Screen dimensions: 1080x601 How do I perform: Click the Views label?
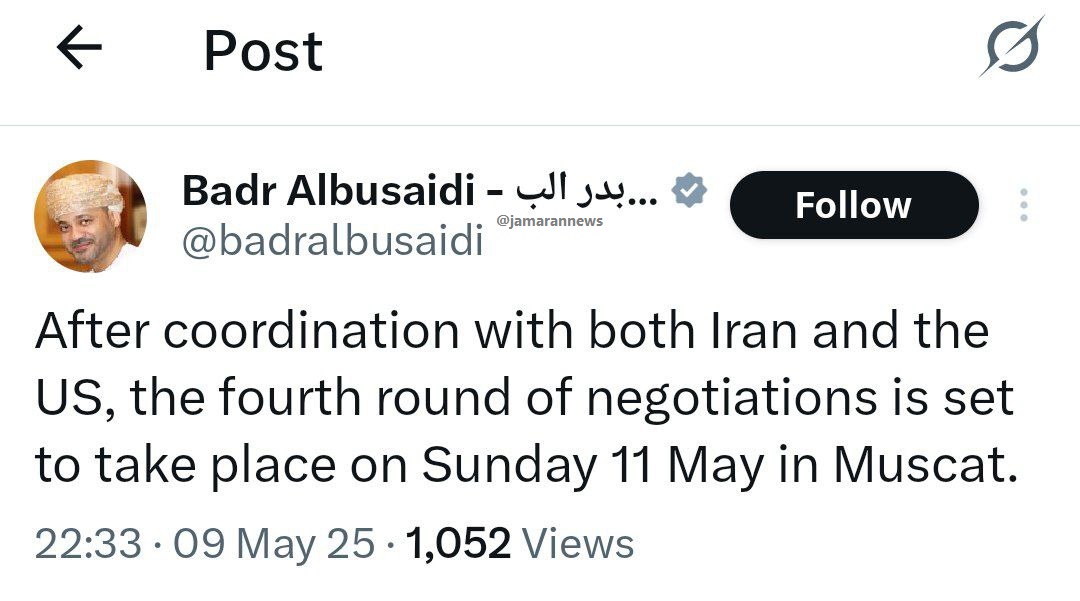tap(578, 544)
